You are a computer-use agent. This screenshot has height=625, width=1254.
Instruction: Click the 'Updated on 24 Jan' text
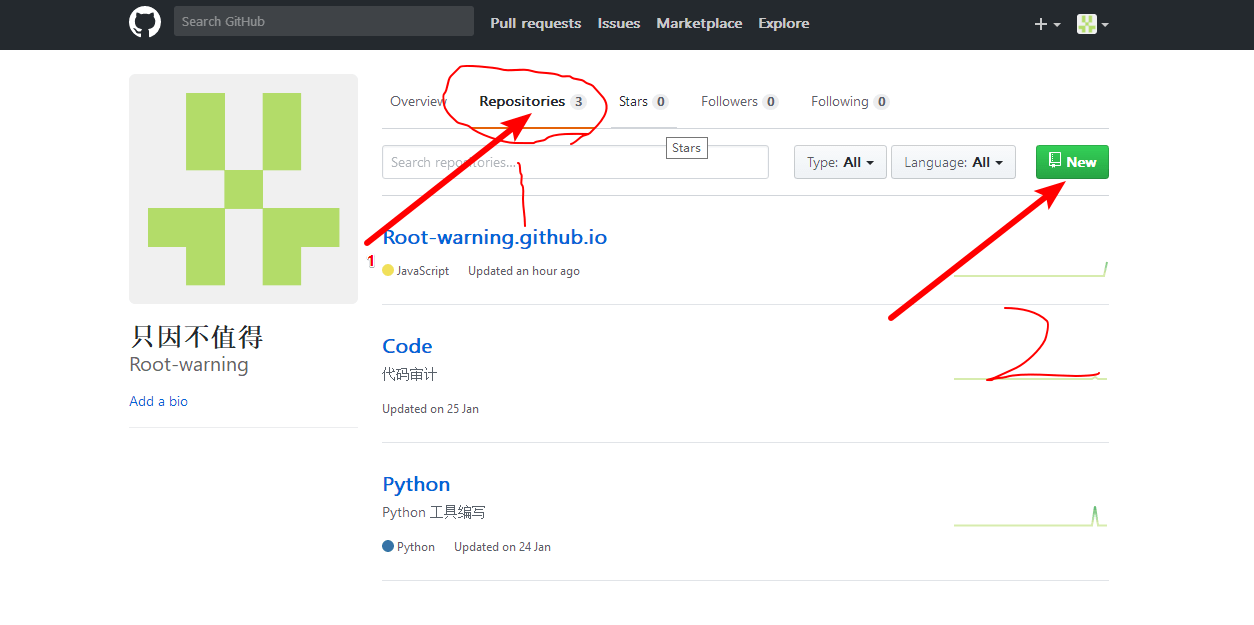click(502, 547)
